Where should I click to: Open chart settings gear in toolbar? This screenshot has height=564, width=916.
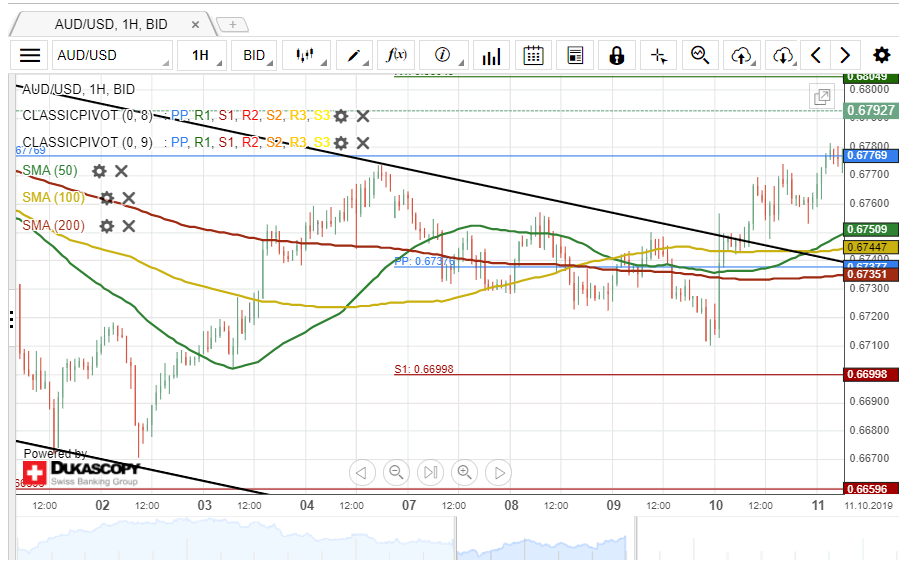click(881, 56)
